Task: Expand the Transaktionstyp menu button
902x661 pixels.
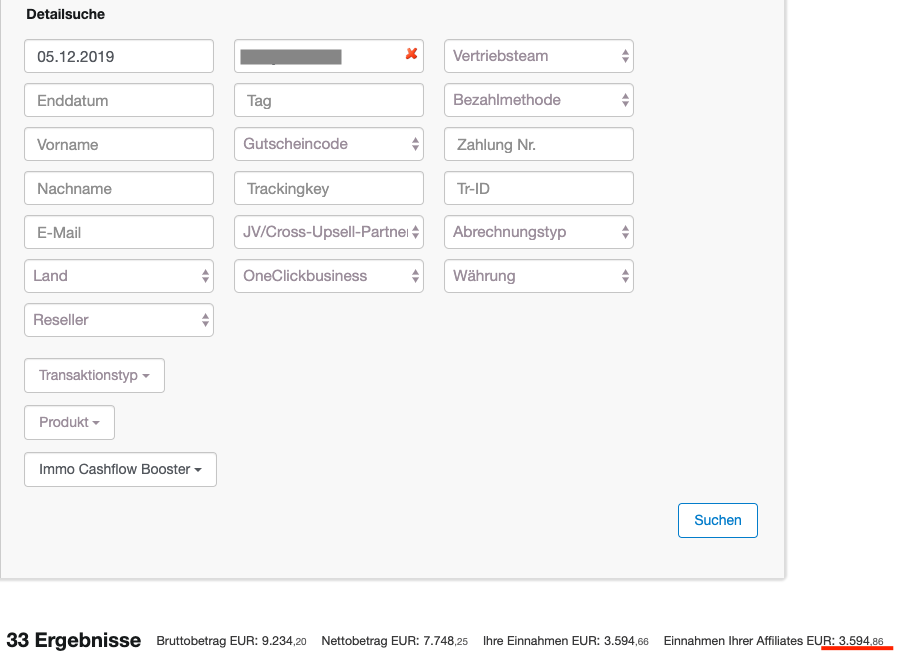Action: point(94,376)
